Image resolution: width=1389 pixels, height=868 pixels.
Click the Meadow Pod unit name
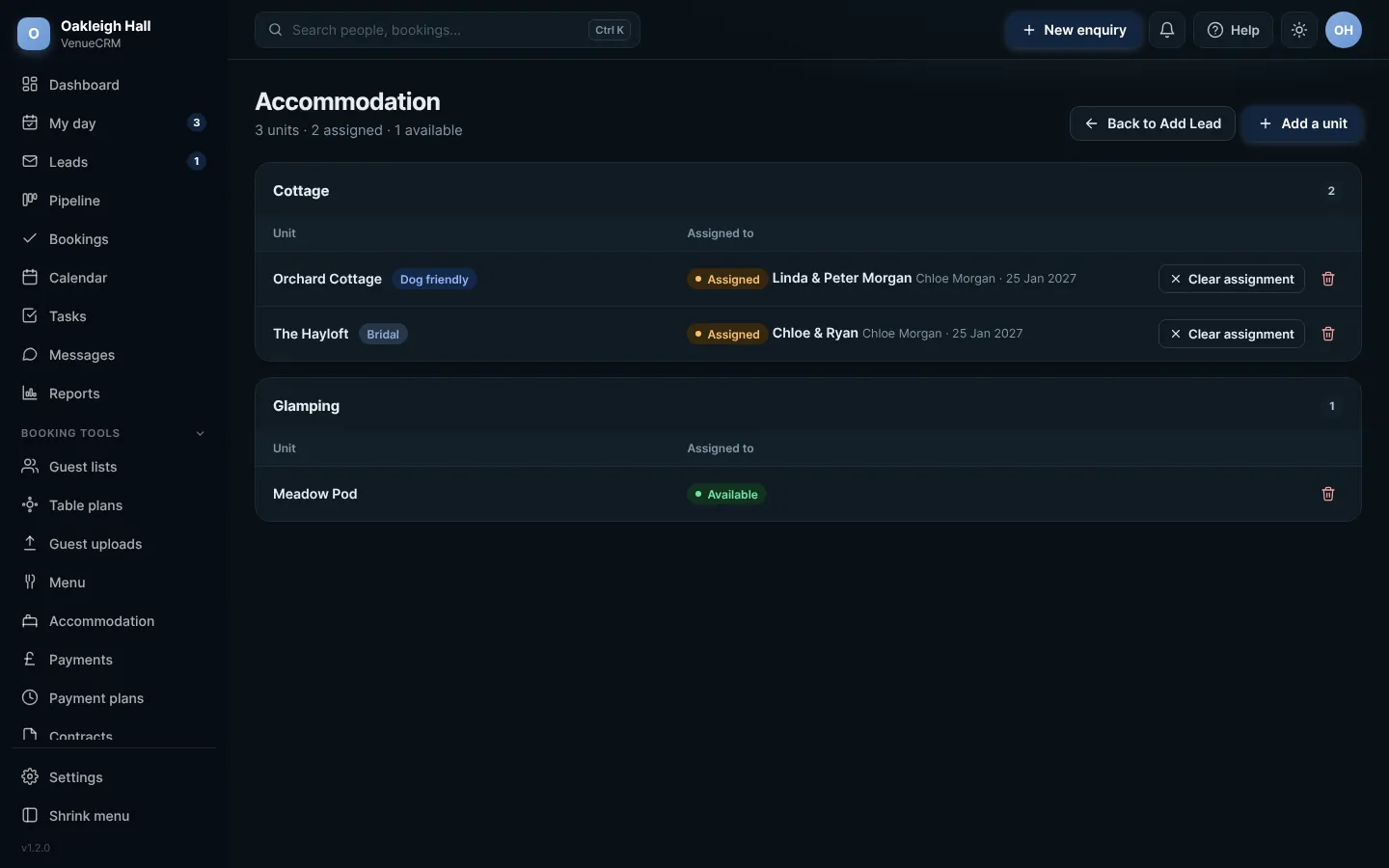(315, 494)
